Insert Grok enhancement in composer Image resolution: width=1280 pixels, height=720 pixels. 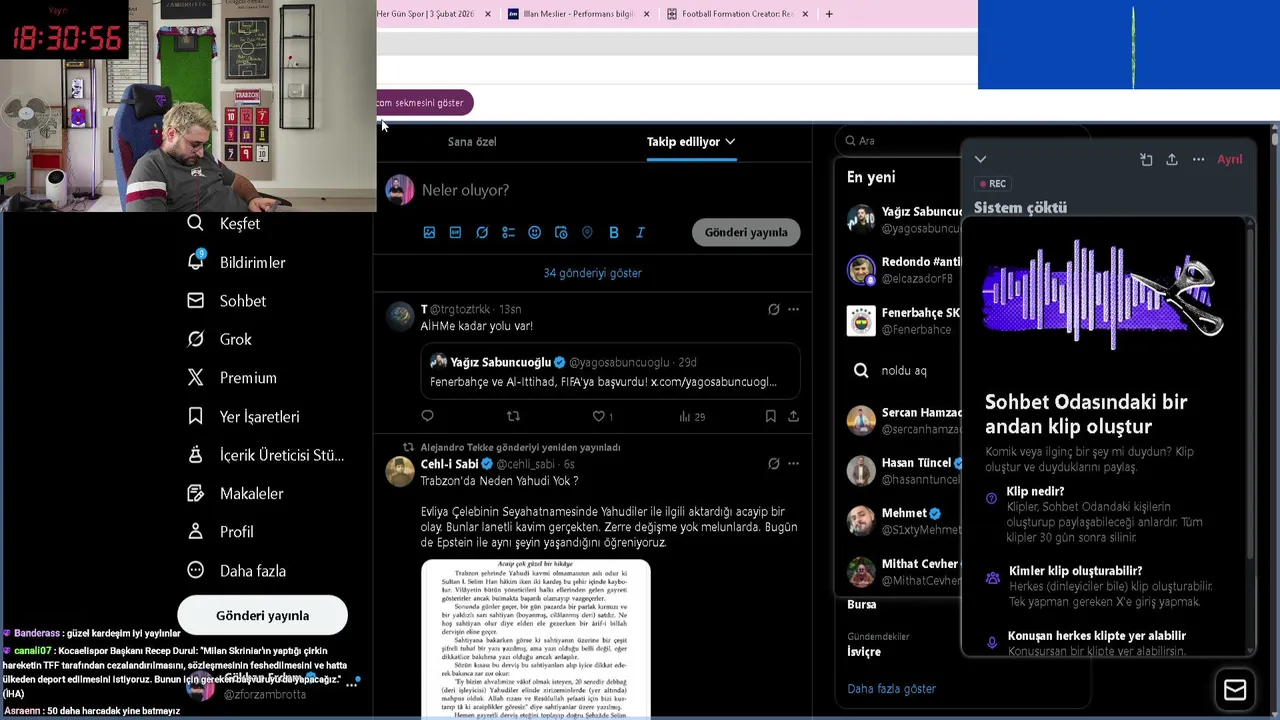[482, 232]
